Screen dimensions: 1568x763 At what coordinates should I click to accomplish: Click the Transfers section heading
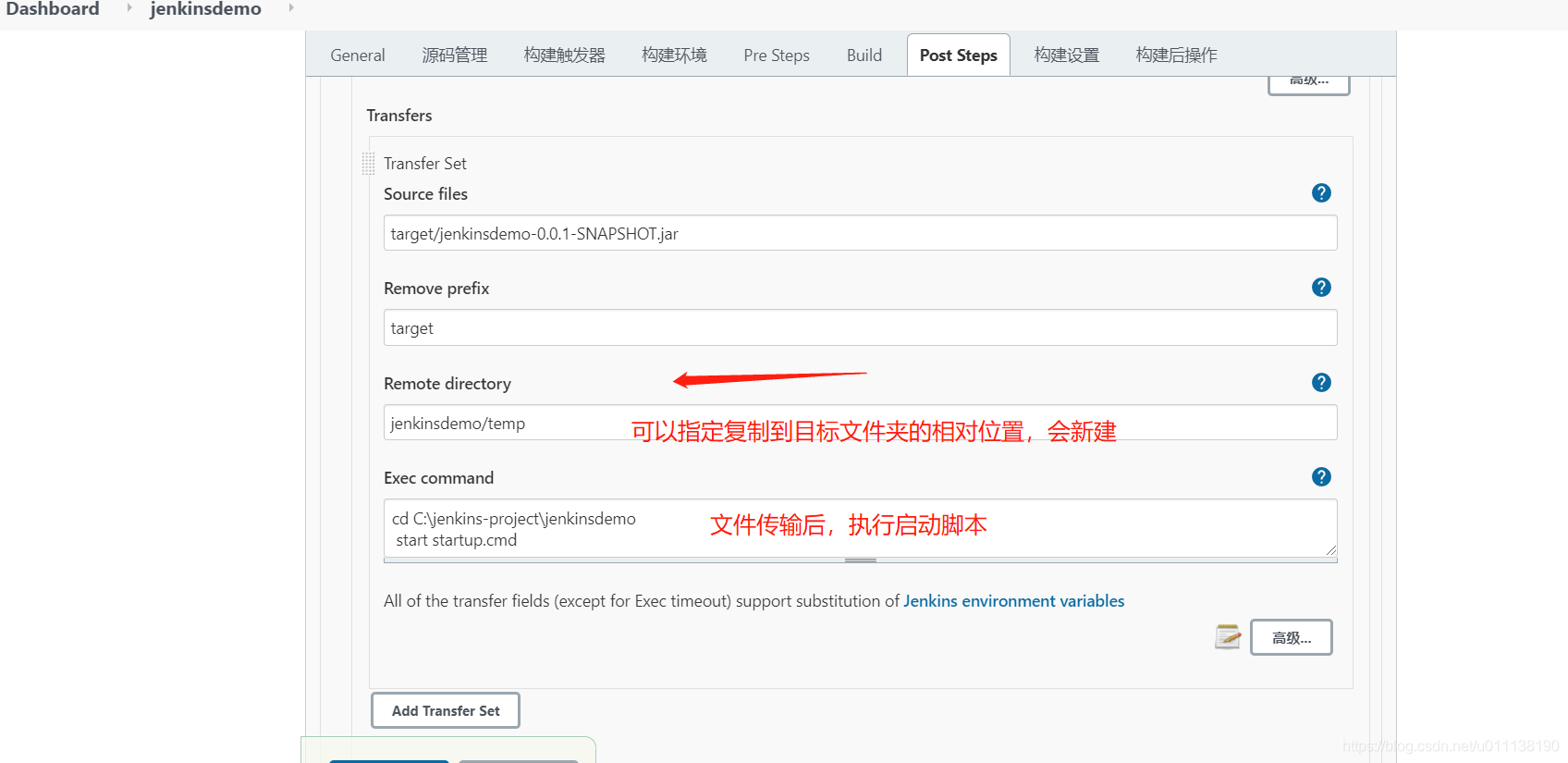click(x=399, y=116)
